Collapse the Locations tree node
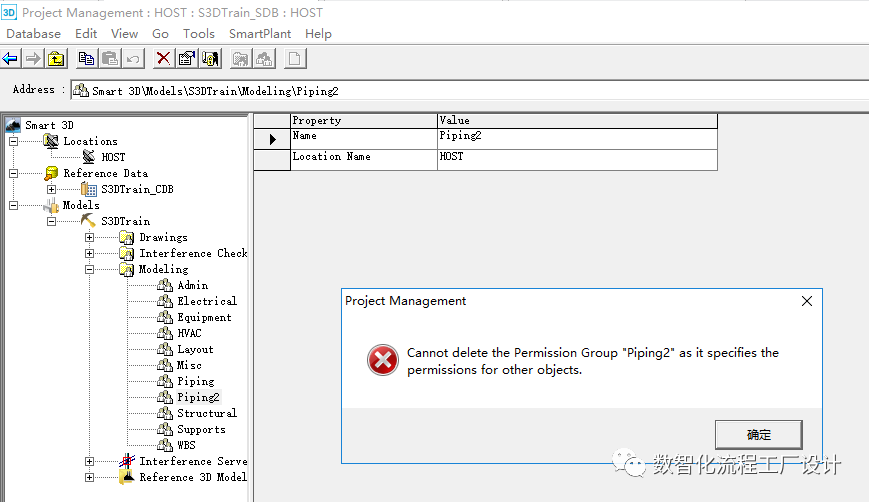 13,141
